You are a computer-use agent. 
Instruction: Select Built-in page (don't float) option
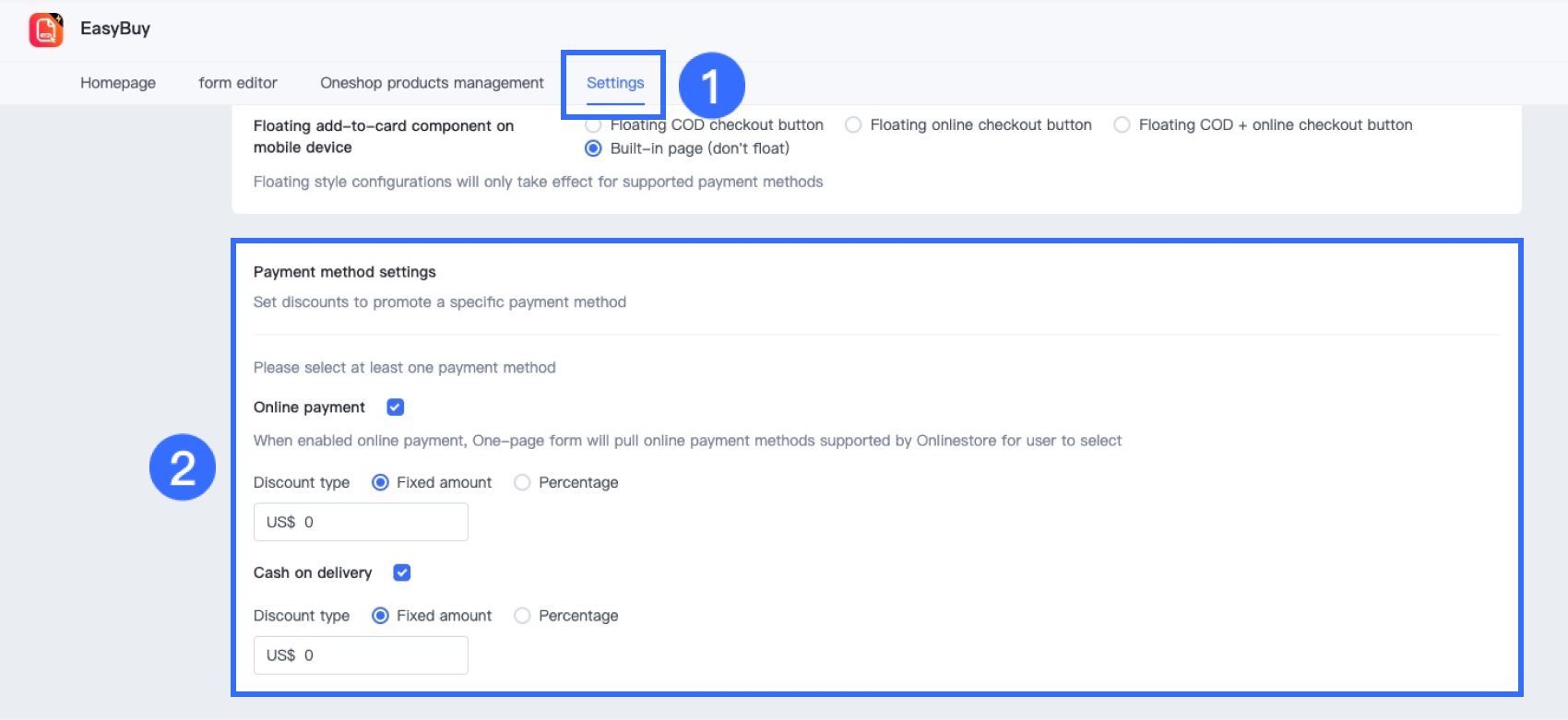(594, 148)
